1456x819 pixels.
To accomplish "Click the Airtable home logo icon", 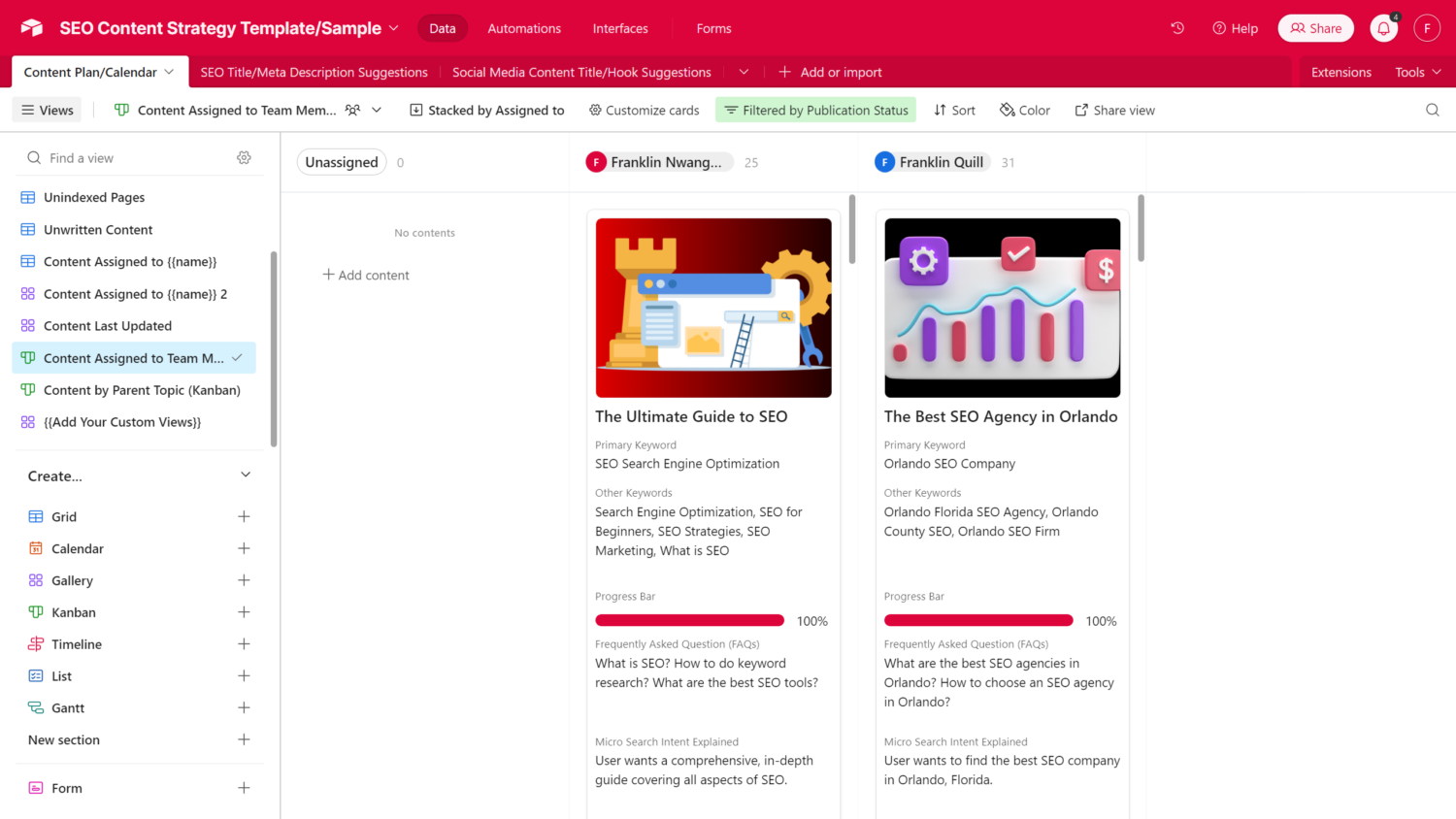I will (32, 28).
